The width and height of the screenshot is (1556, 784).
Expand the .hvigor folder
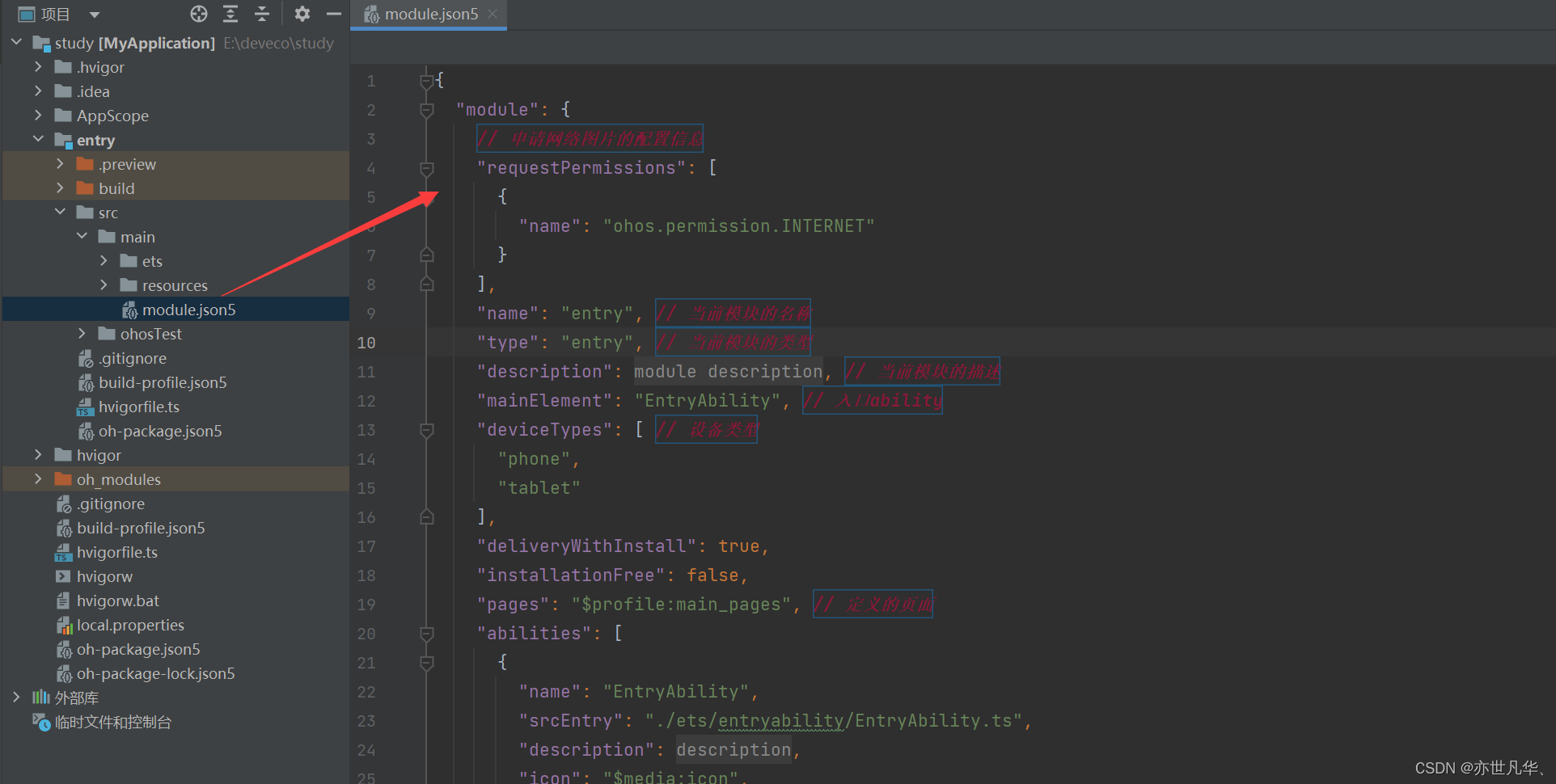pyautogui.click(x=38, y=67)
